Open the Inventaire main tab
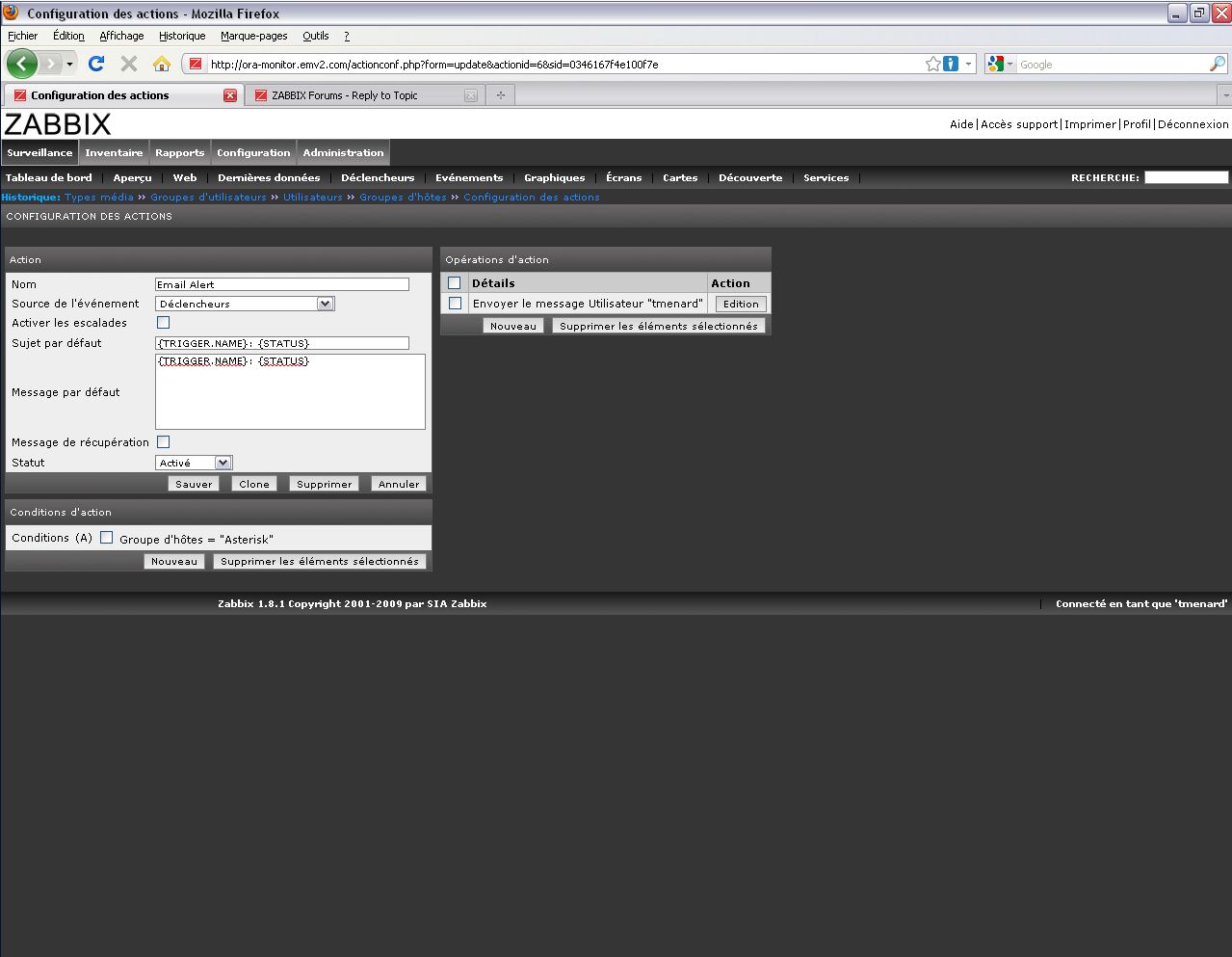This screenshot has height=957, width=1232. point(114,152)
